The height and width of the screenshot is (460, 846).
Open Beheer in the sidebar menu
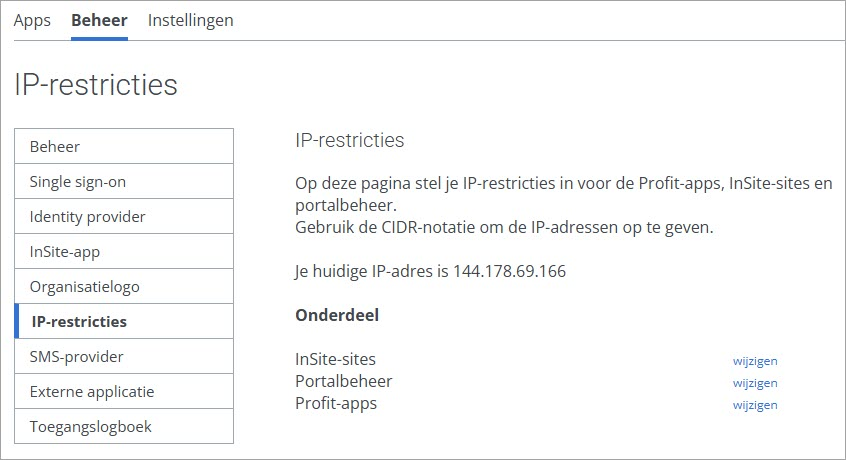pos(124,146)
